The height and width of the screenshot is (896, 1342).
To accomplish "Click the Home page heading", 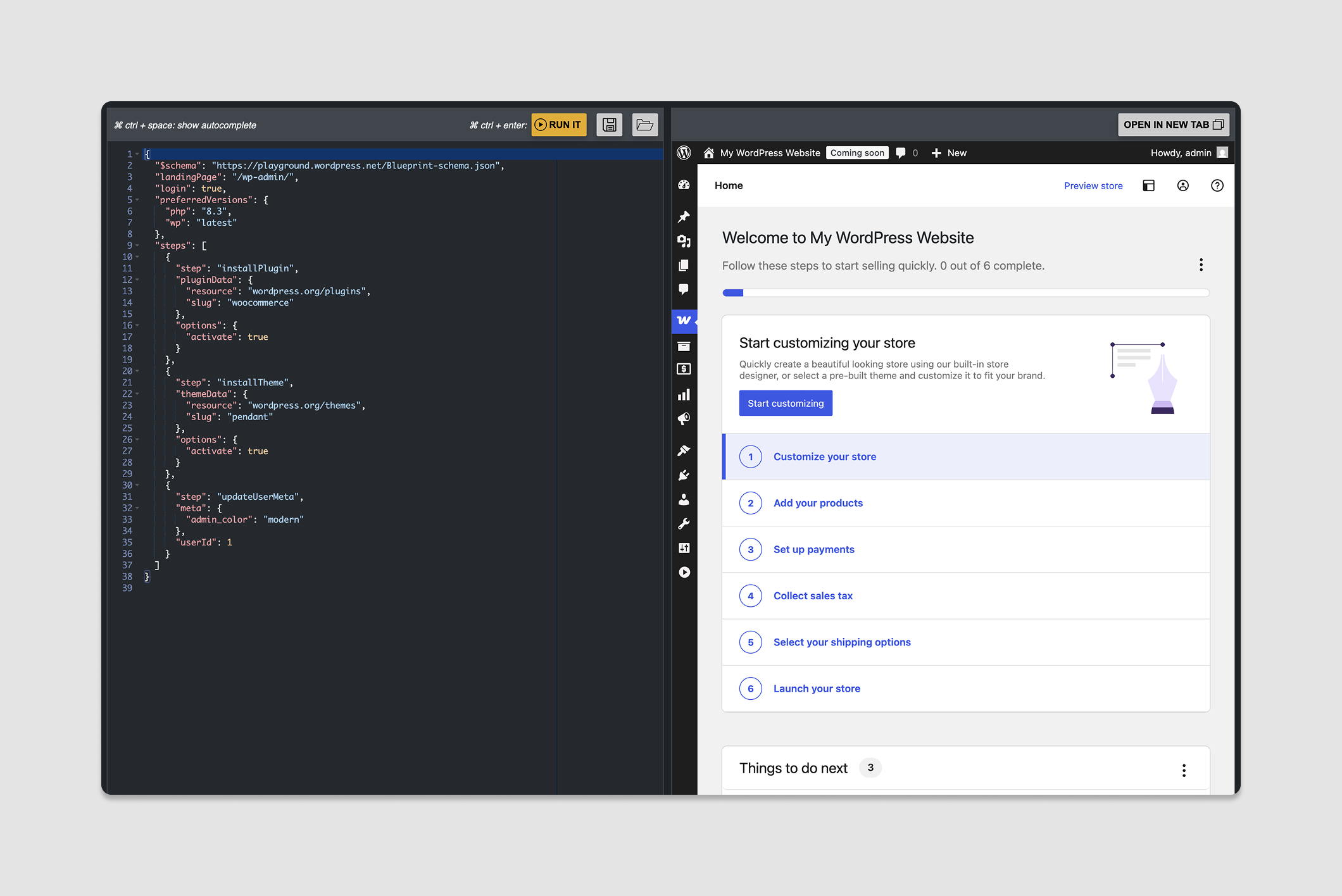I will point(729,185).
